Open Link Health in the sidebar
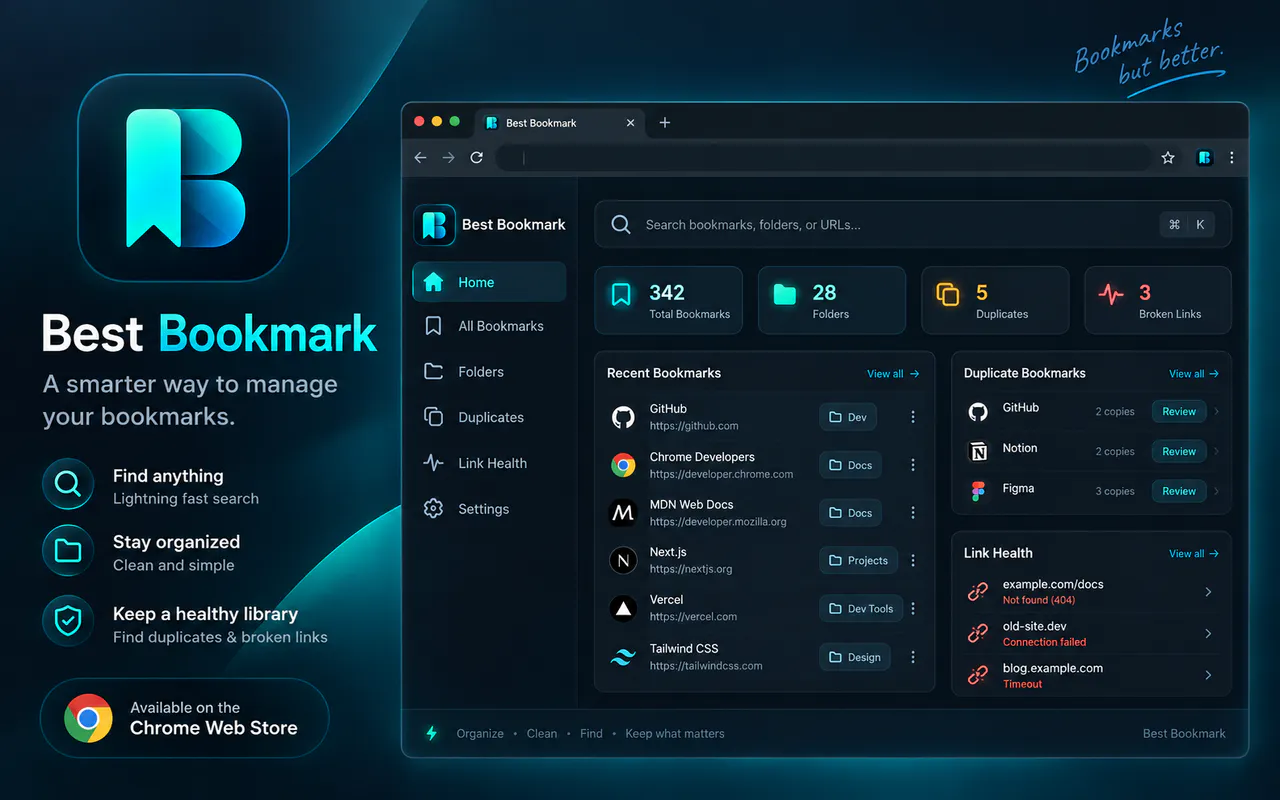The width and height of the screenshot is (1280, 800). point(489,463)
